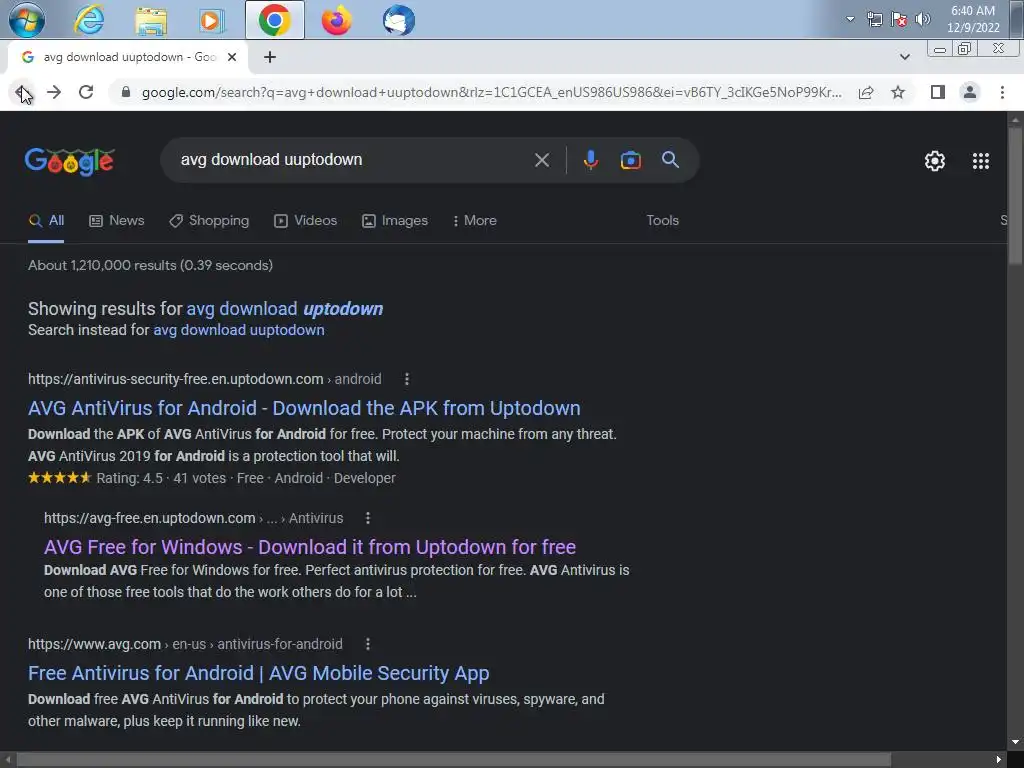Image resolution: width=1024 pixels, height=768 pixels.
Task: Open AVG Free for Windows Uptodown result
Action: (x=310, y=547)
